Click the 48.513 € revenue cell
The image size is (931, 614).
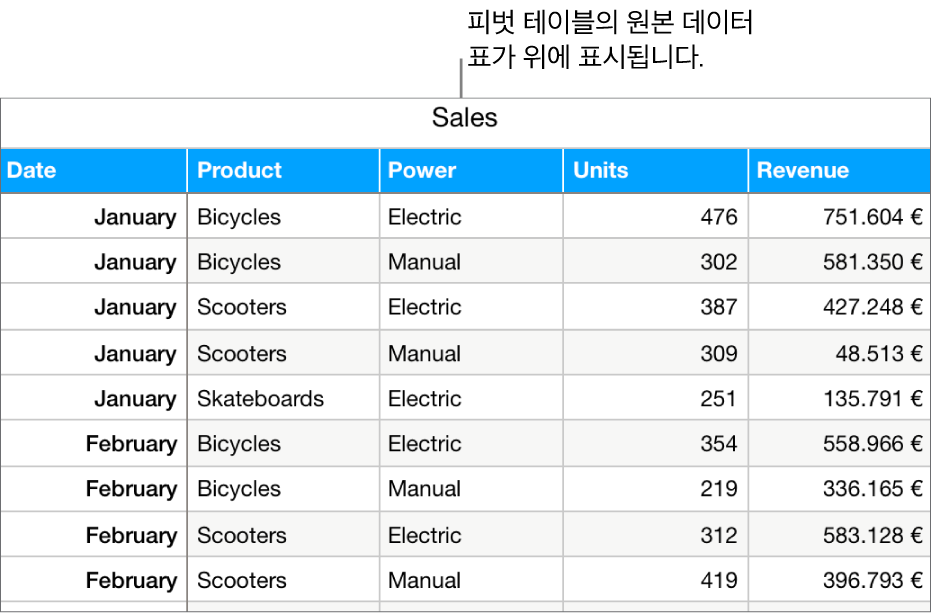pos(878,354)
